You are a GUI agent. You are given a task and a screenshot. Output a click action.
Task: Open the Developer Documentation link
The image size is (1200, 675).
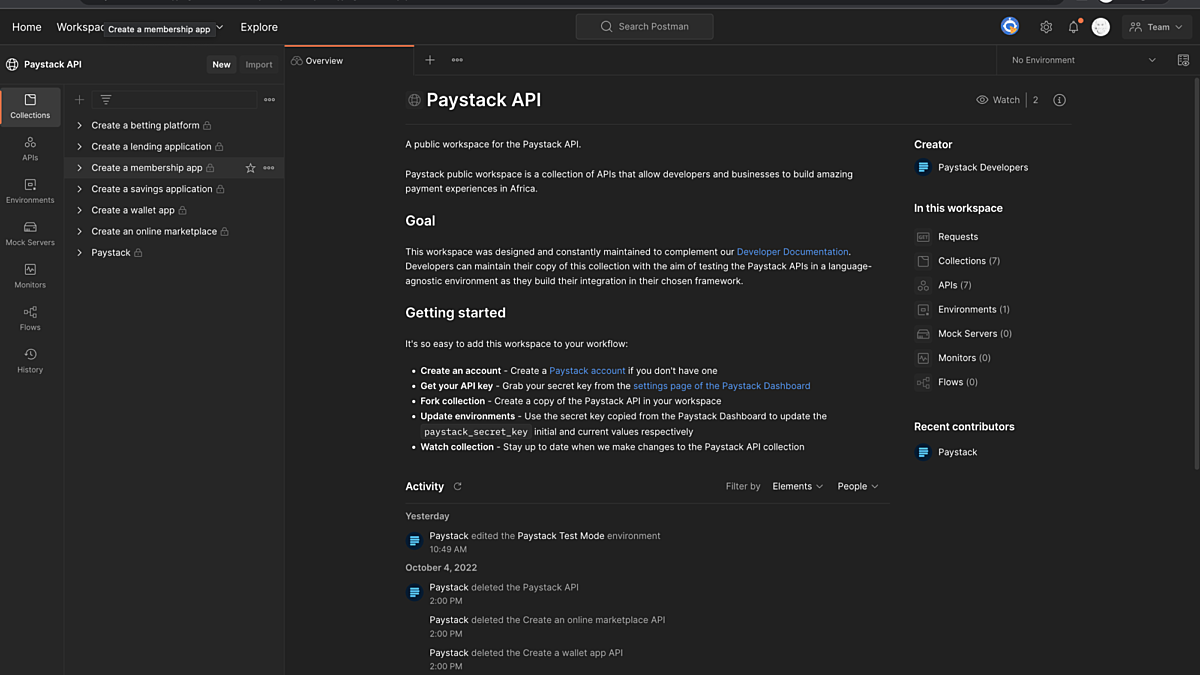click(792, 252)
